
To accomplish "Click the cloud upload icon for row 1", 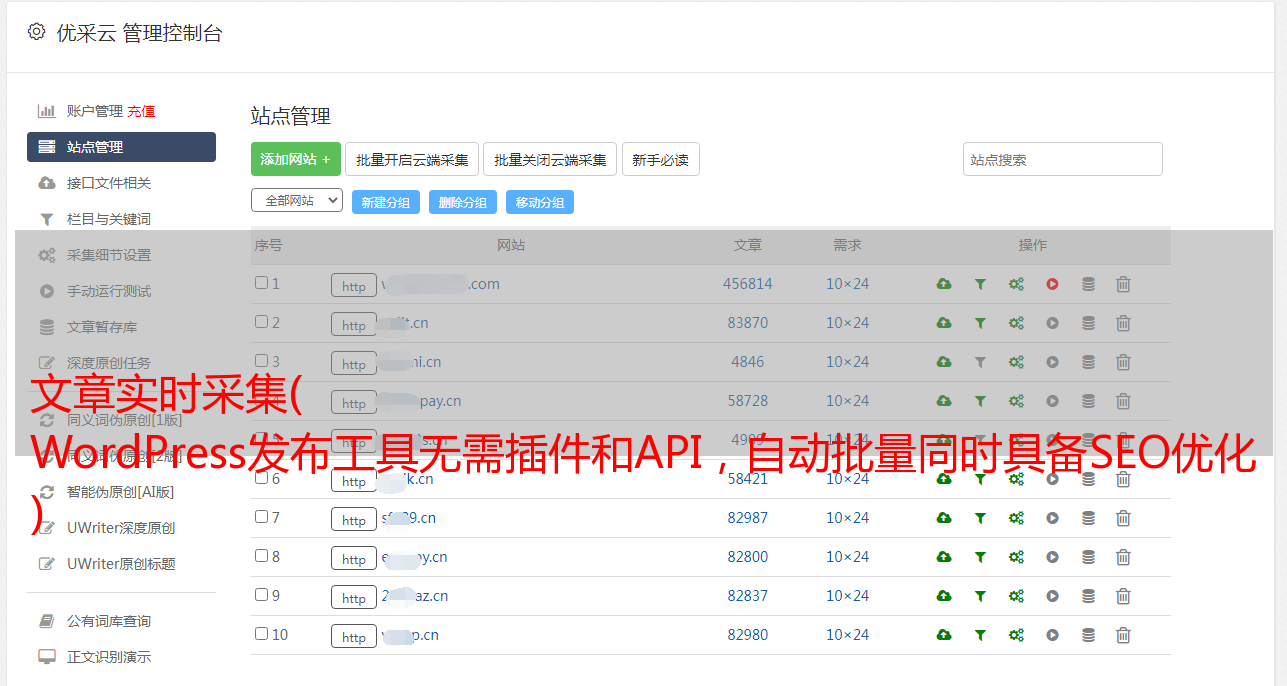I will click(x=944, y=284).
